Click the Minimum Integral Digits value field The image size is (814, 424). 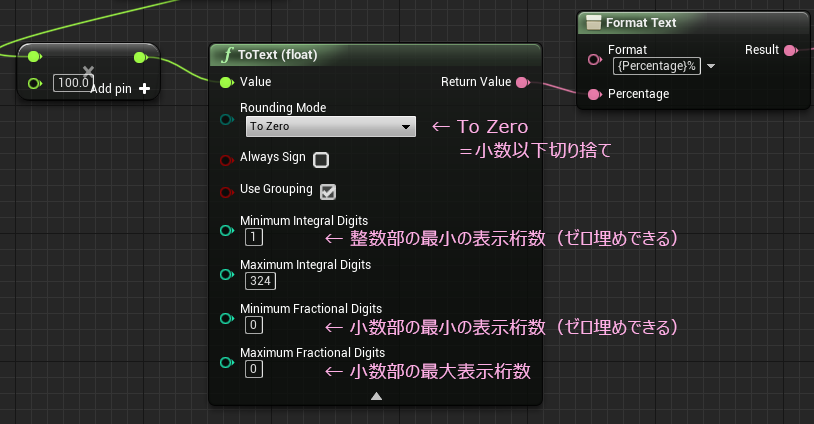click(254, 238)
